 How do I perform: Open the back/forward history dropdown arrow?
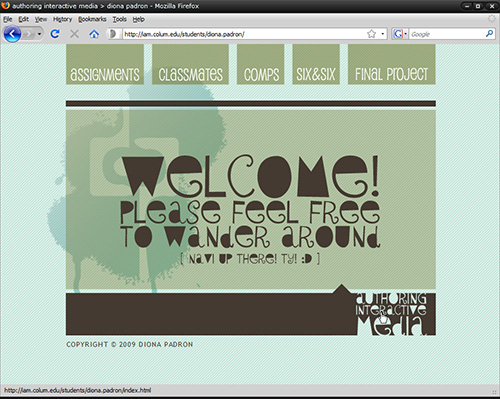pos(40,34)
